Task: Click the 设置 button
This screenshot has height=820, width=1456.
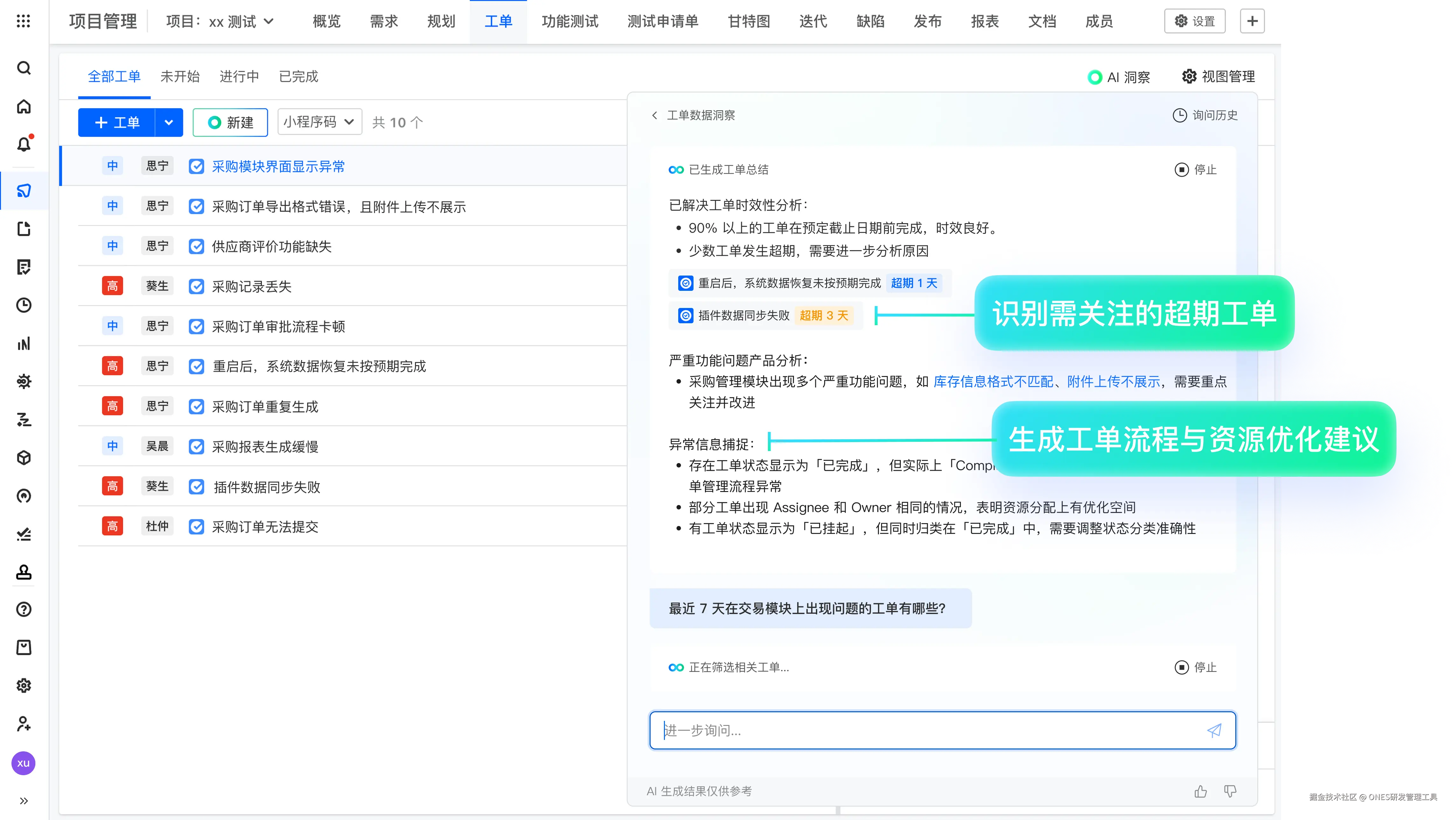Action: [1194, 22]
